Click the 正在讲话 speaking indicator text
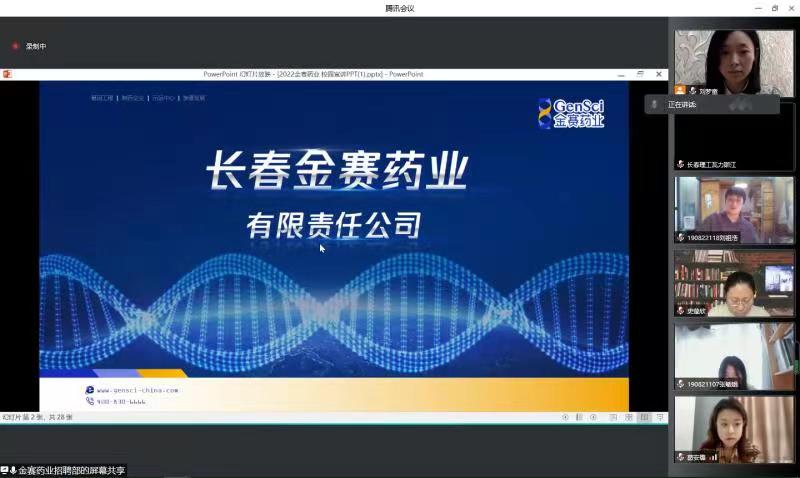This screenshot has height=478, width=800. tap(682, 105)
